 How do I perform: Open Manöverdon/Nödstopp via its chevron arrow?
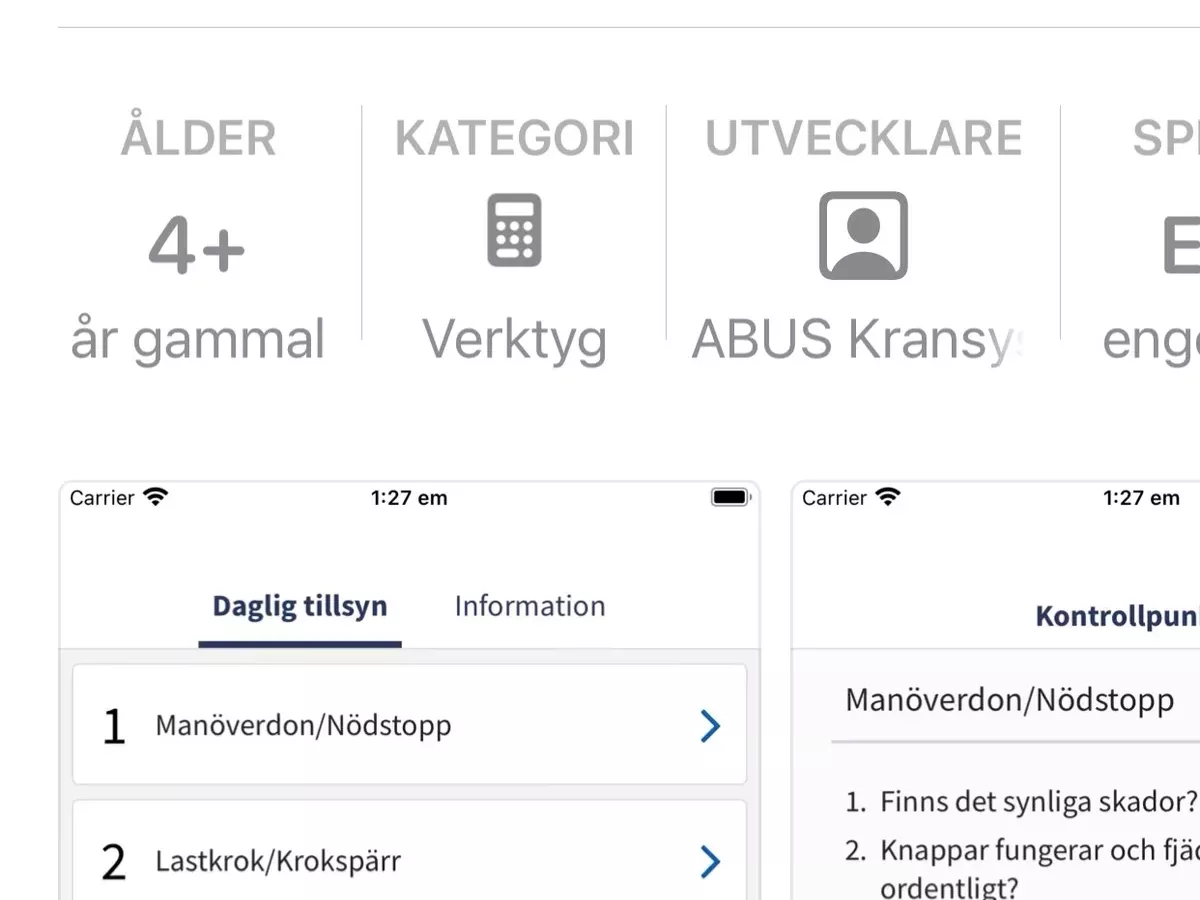[710, 726]
